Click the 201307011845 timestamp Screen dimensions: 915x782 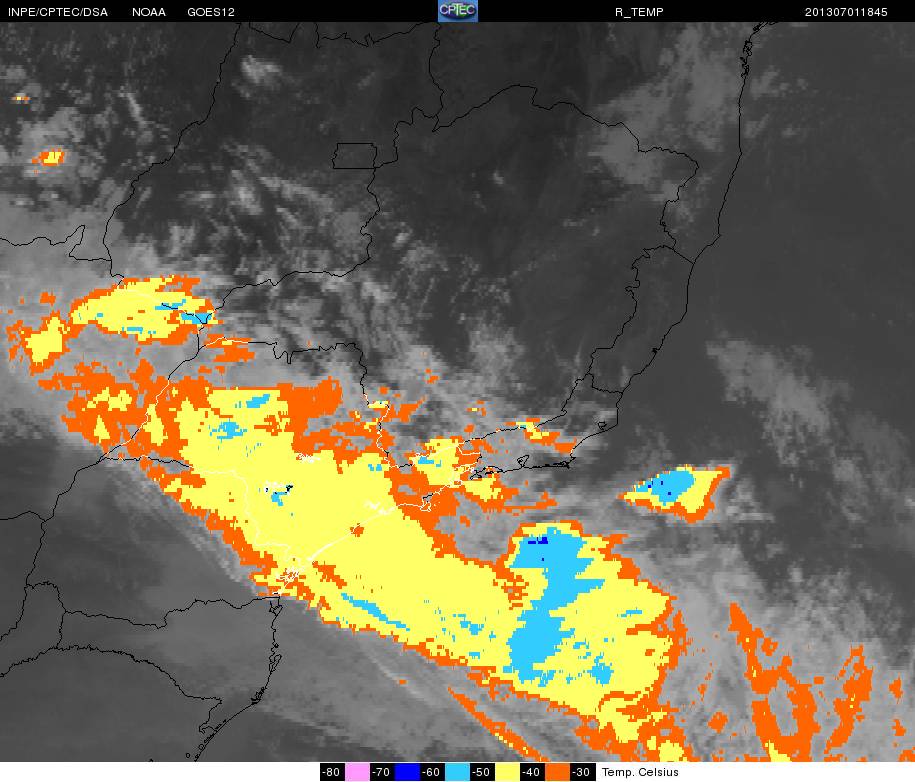coord(846,12)
